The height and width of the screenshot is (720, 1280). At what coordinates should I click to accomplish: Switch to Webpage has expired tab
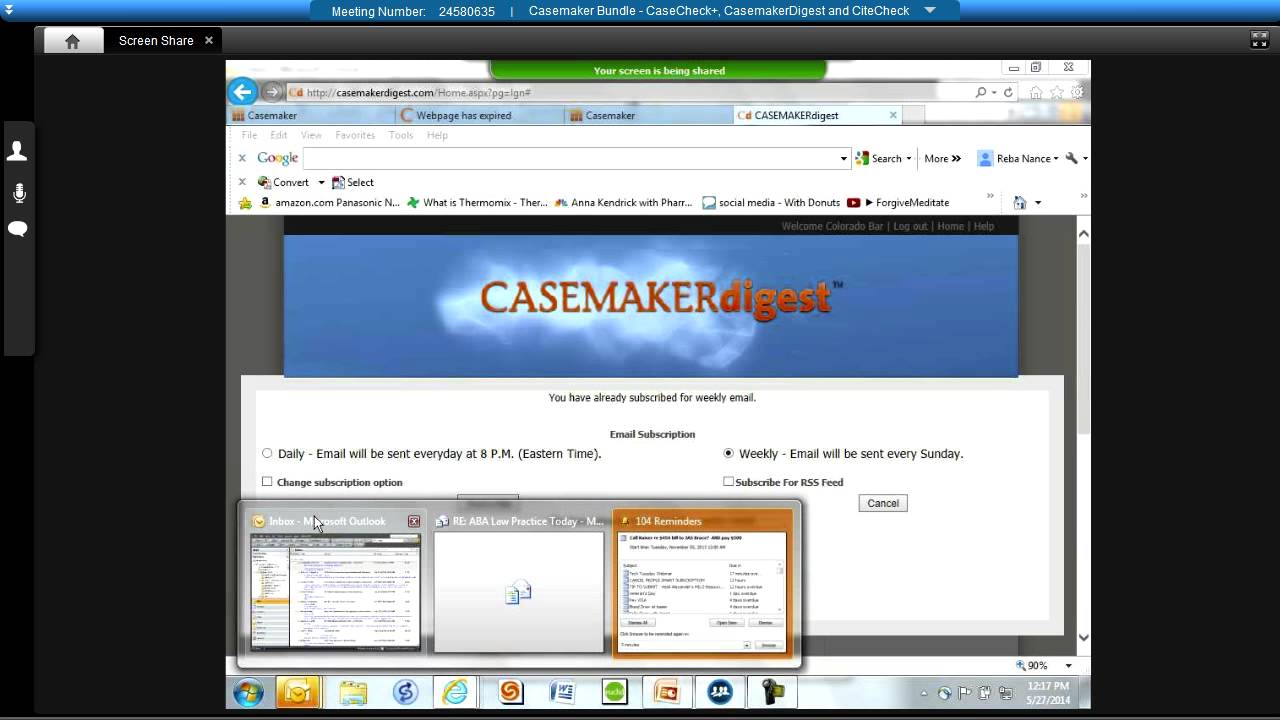coord(463,115)
